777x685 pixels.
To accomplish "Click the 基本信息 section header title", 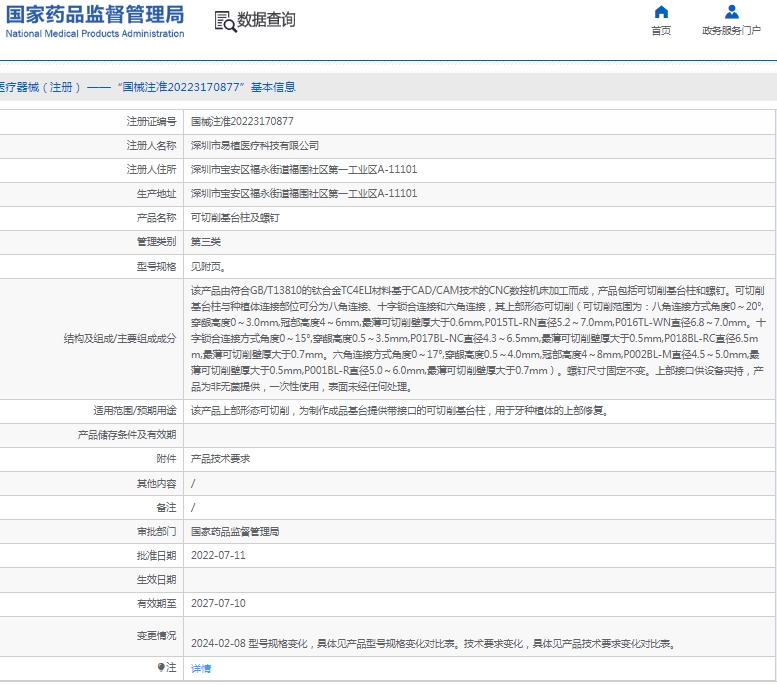I will [273, 87].
